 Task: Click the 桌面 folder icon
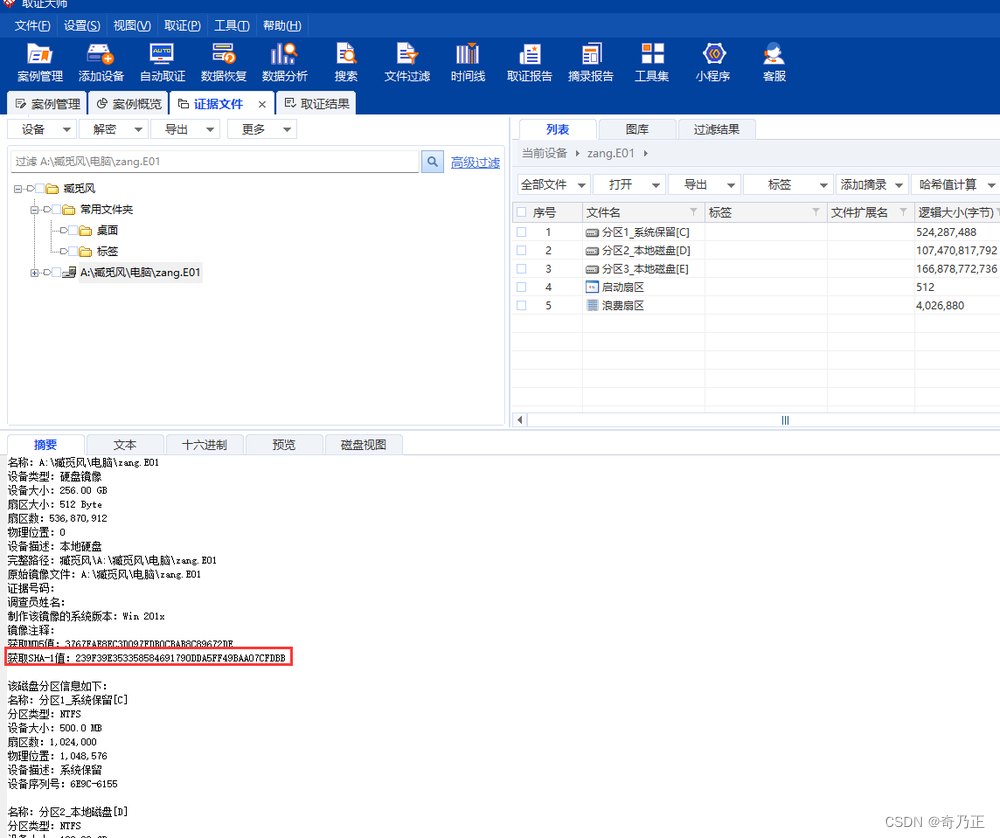coord(85,231)
